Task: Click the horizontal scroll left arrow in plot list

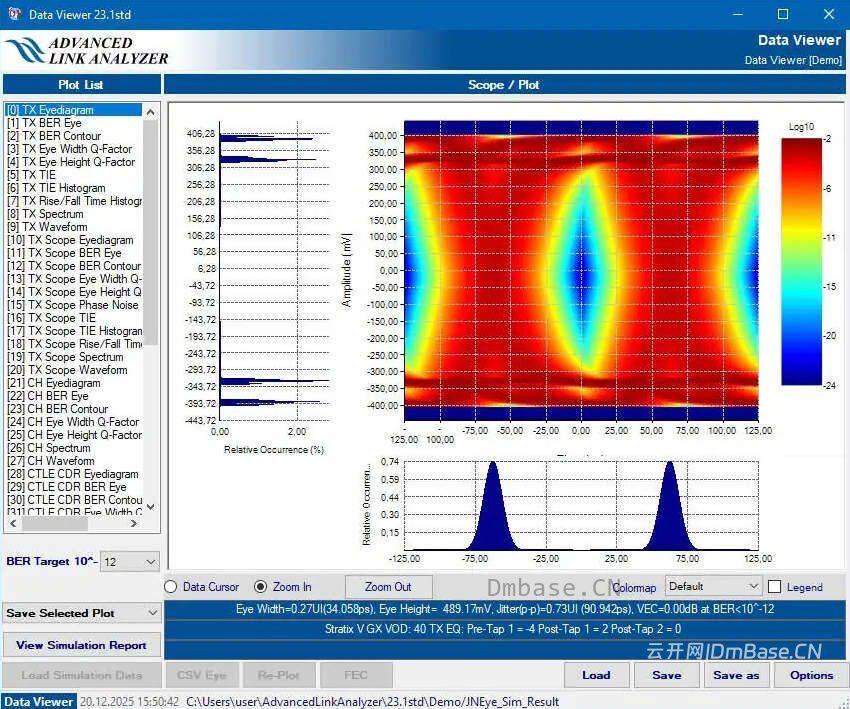Action: [13, 524]
